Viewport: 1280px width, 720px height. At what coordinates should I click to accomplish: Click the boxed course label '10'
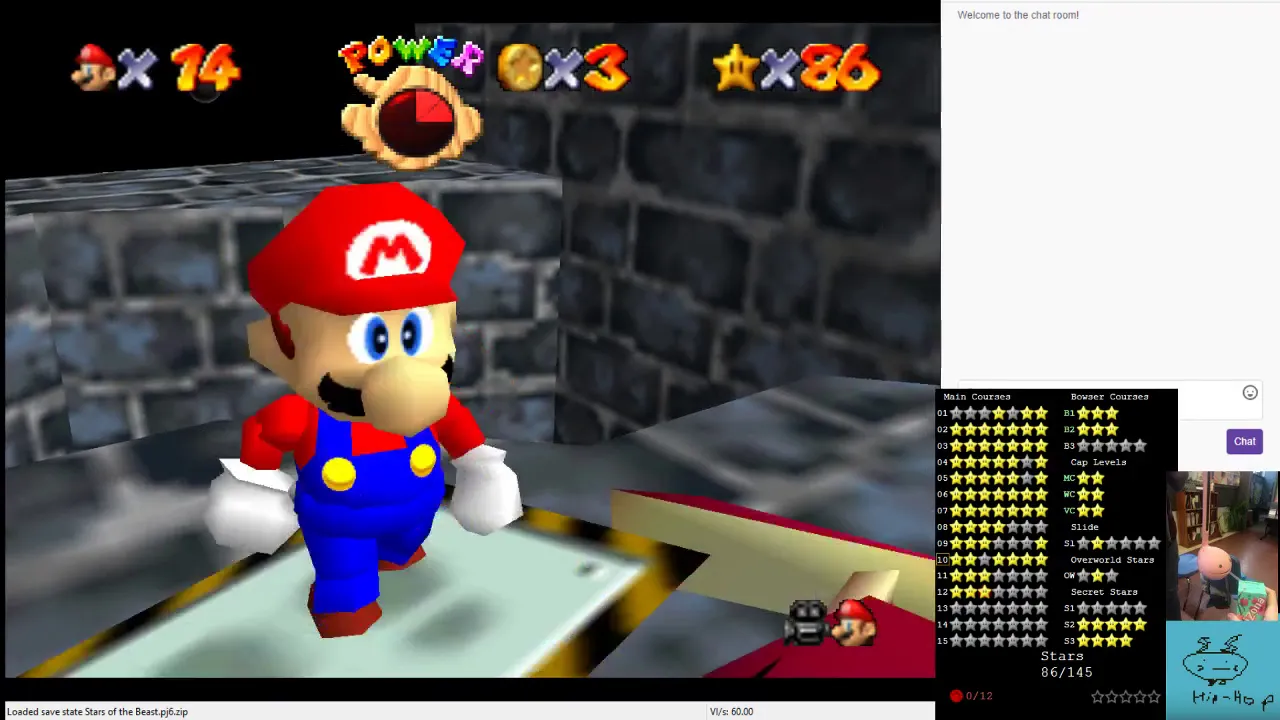coord(942,560)
